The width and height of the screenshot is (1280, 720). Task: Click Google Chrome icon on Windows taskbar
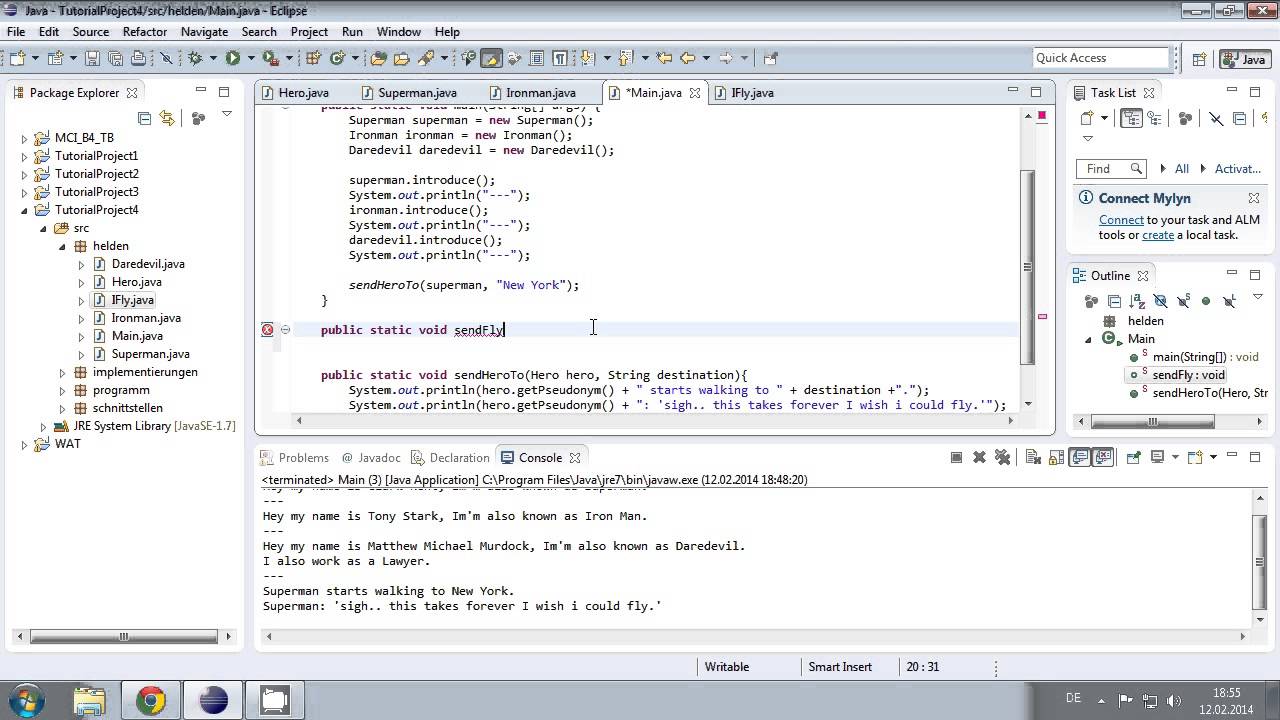coord(151,700)
